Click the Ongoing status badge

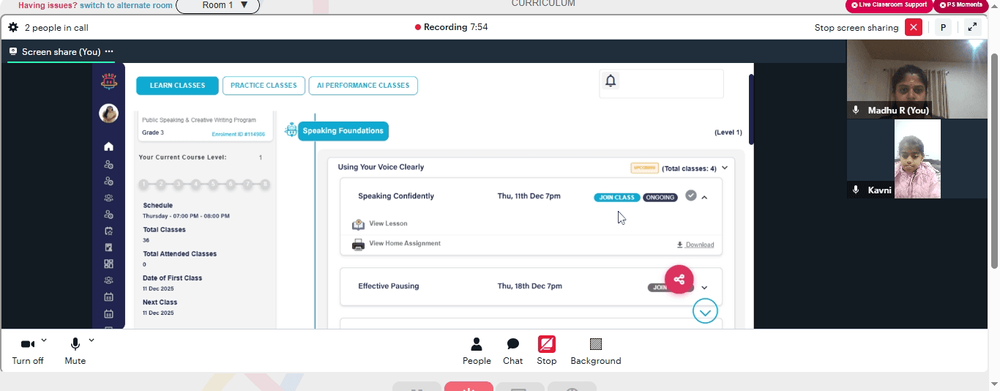coord(660,198)
